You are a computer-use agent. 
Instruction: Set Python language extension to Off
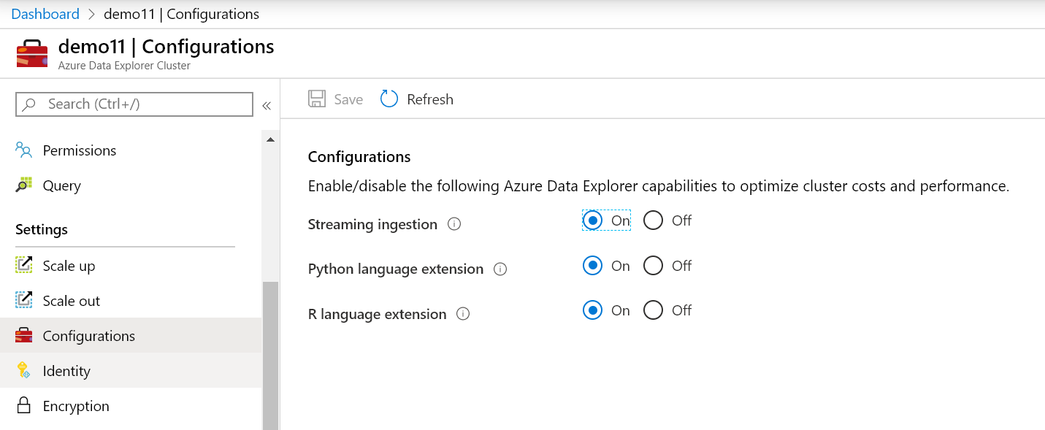[653, 265]
